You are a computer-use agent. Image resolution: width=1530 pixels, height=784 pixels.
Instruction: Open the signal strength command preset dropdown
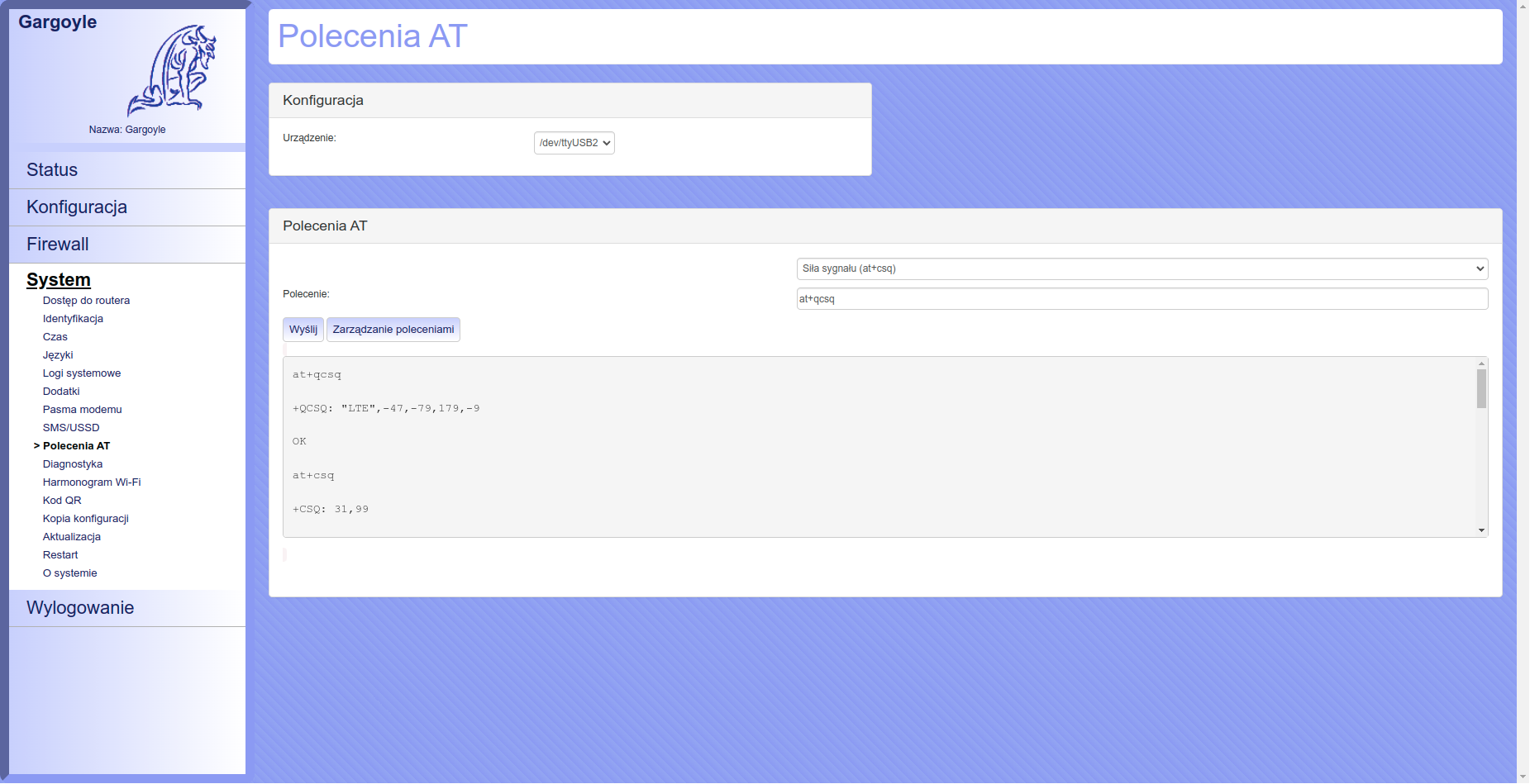coord(1142,268)
